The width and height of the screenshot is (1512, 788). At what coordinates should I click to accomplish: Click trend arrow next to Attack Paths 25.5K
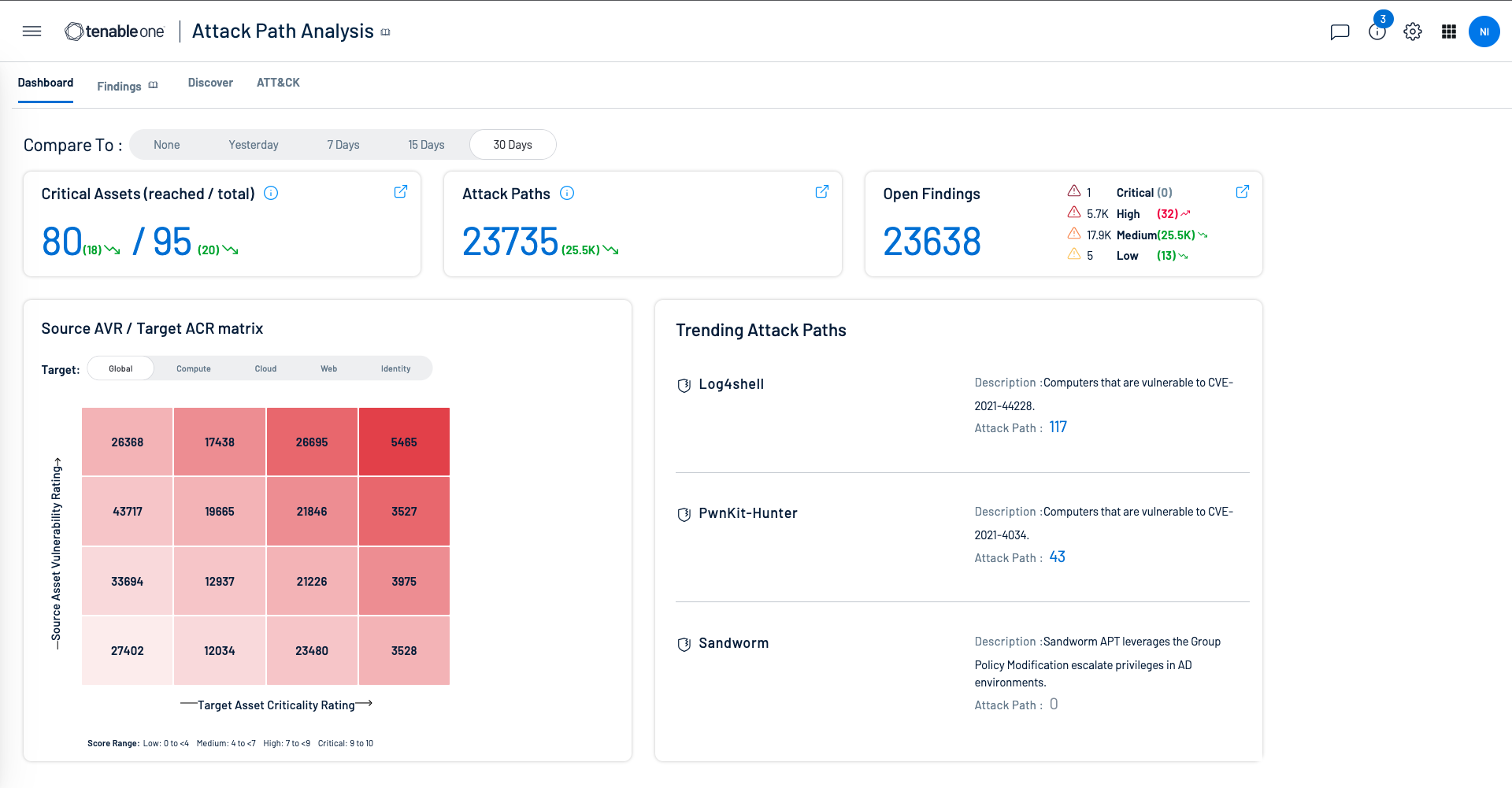[x=611, y=250]
